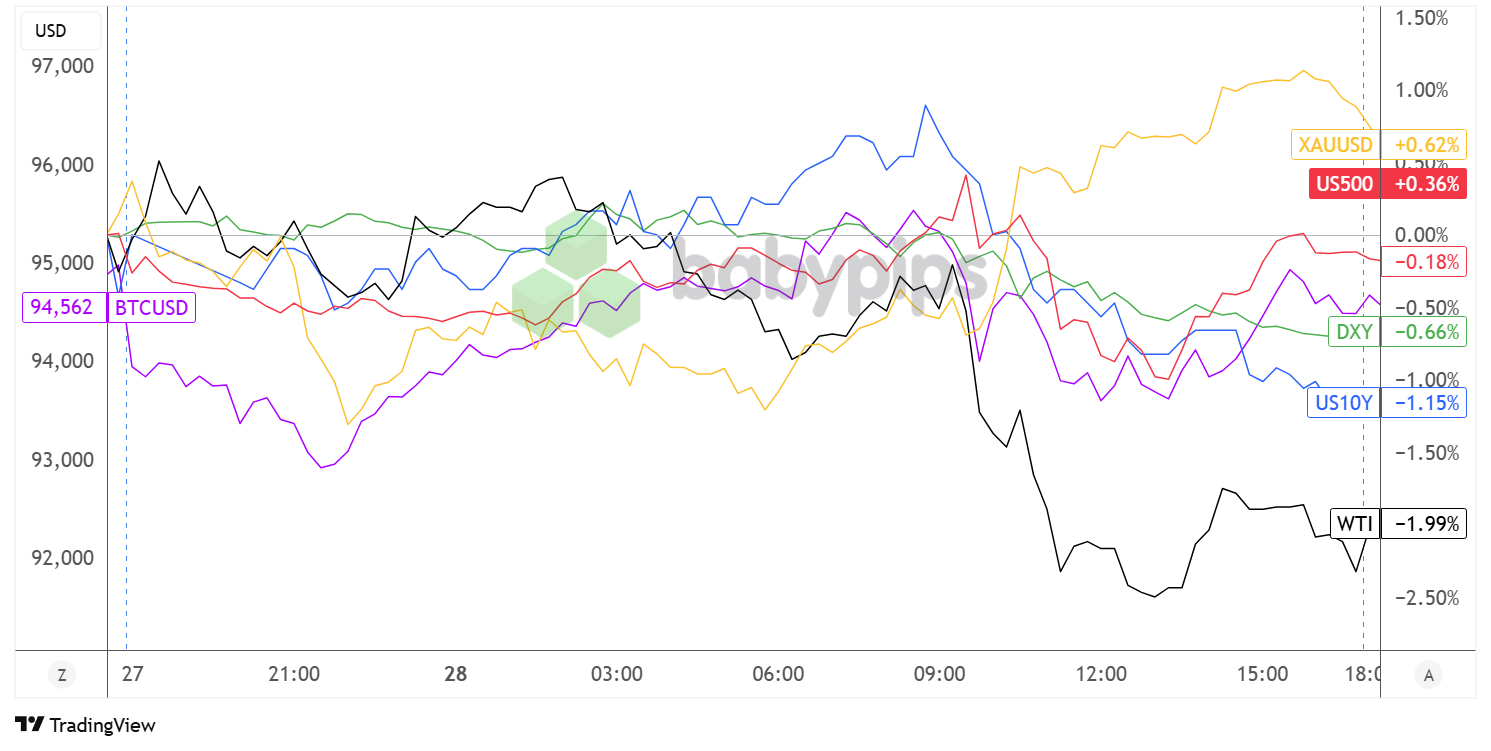1491x751 pixels.
Task: Click the 97,000 price axis label
Action: coord(62,66)
